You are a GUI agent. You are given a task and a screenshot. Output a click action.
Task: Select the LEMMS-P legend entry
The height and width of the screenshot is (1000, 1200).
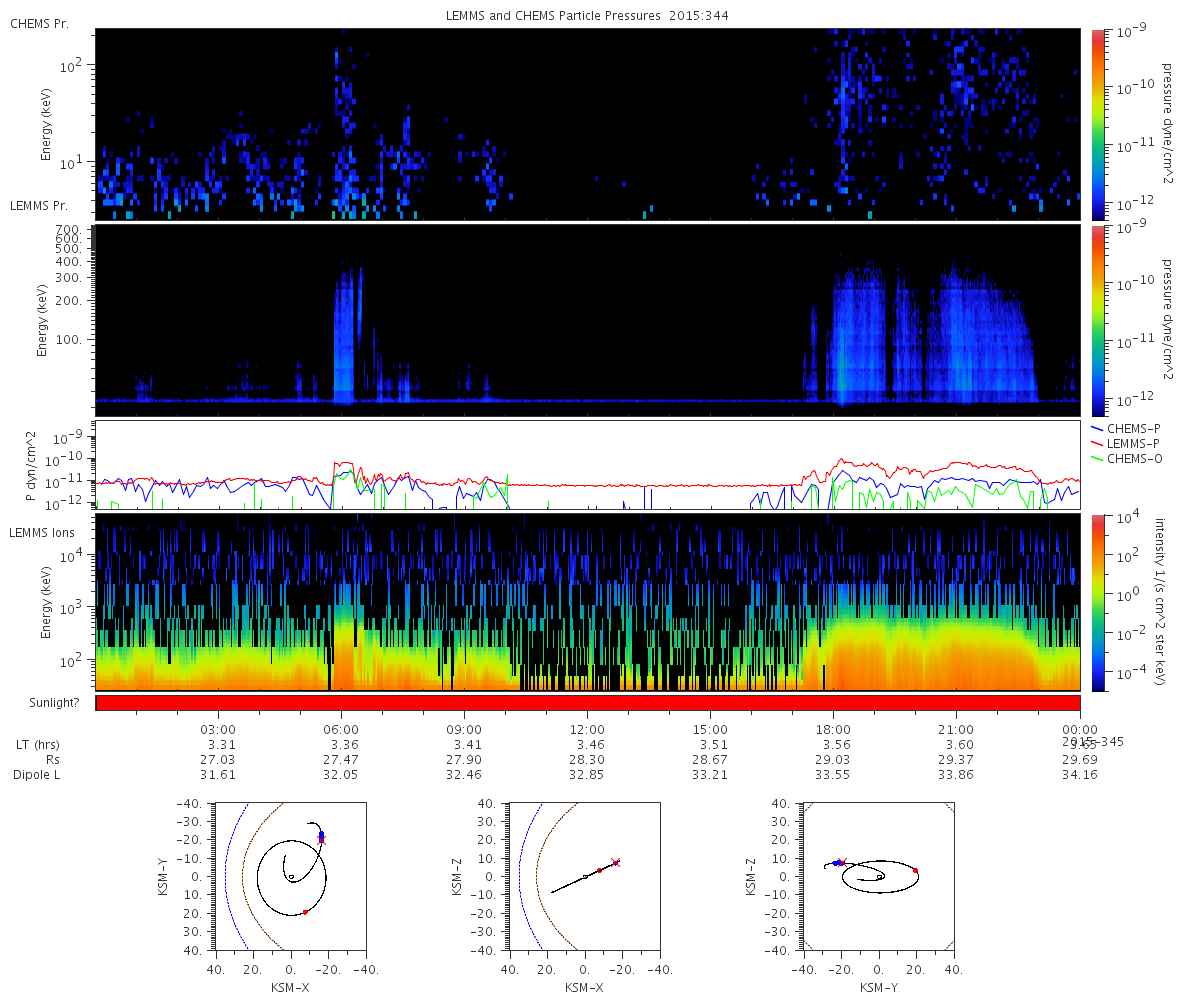1126,443
